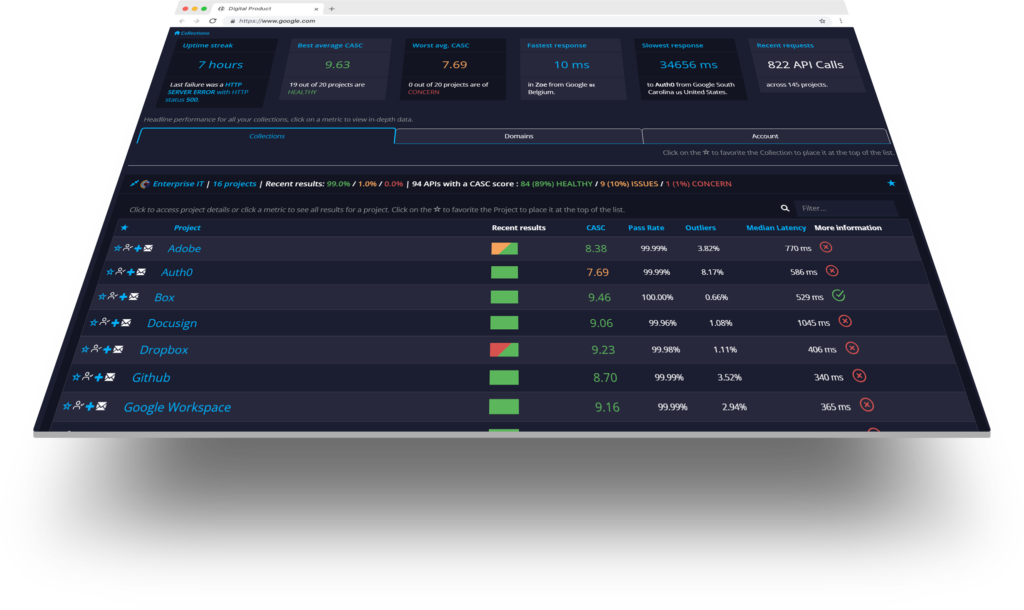Viewport: 1024px width, 610px height.
Task: Click the Dropbox recent results color bar
Action: point(504,349)
